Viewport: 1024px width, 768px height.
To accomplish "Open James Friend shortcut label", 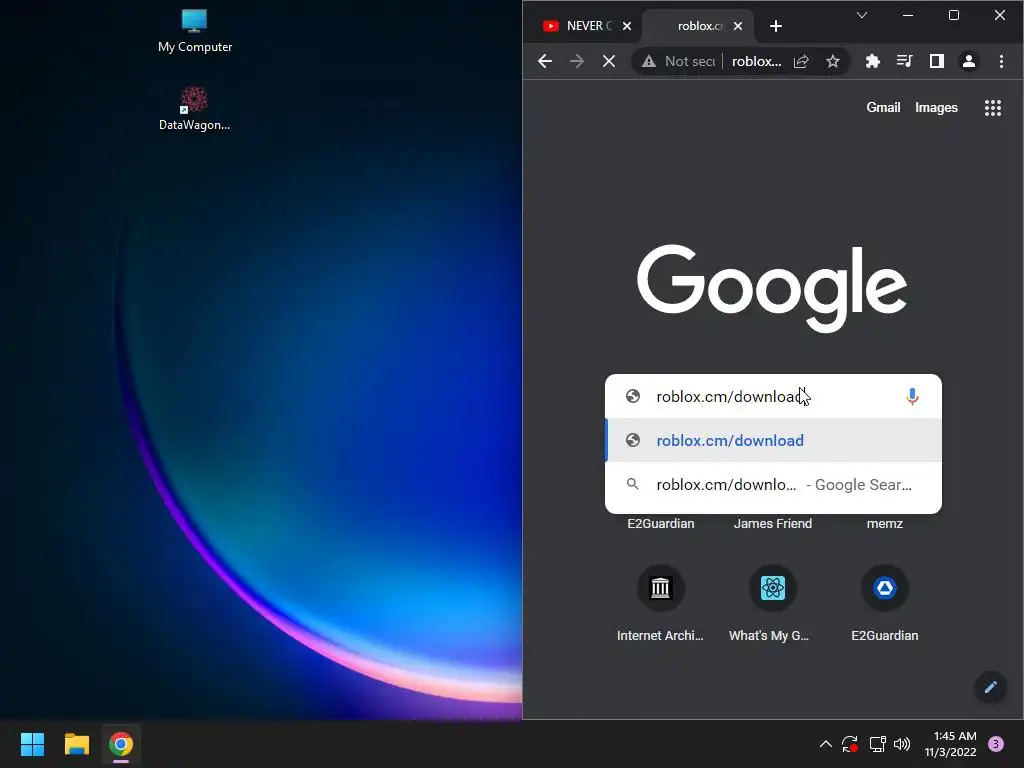I will tap(773, 524).
